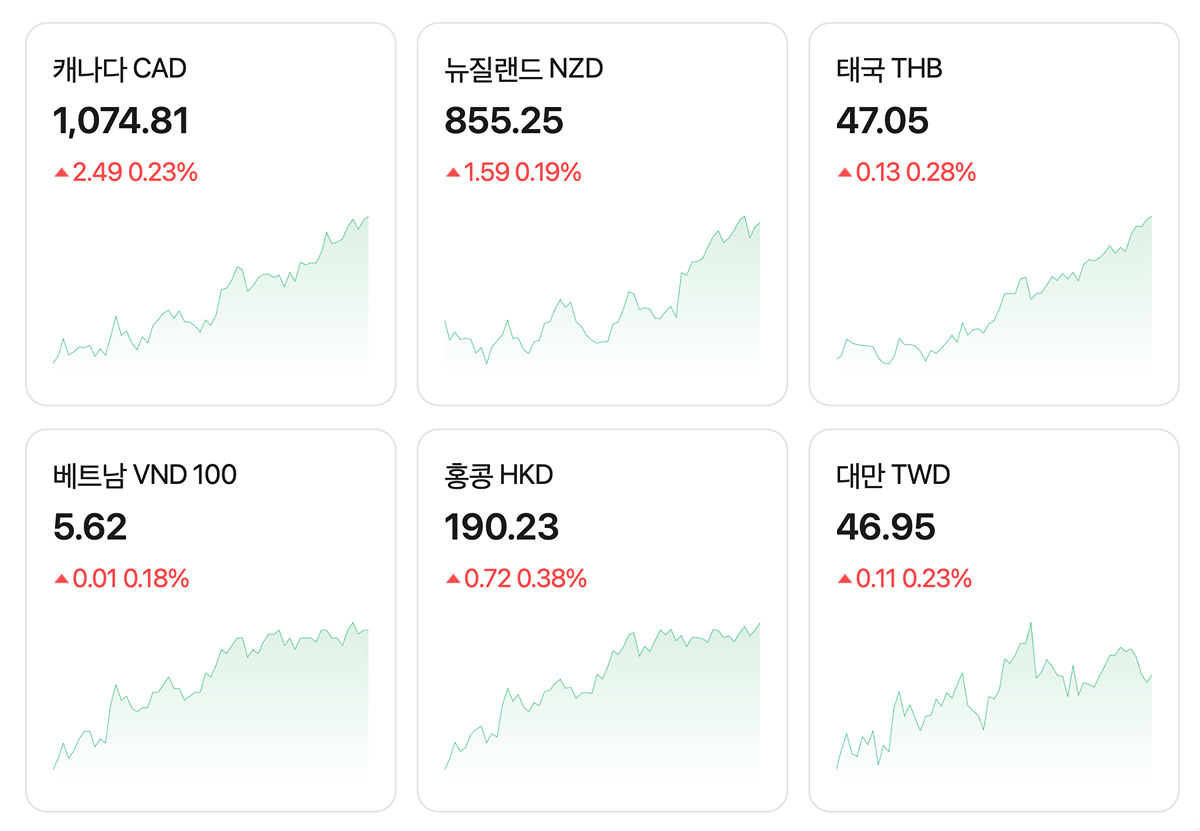Click the red up arrow on the CAD card
Screen dimensions: 1200x831
(61, 173)
